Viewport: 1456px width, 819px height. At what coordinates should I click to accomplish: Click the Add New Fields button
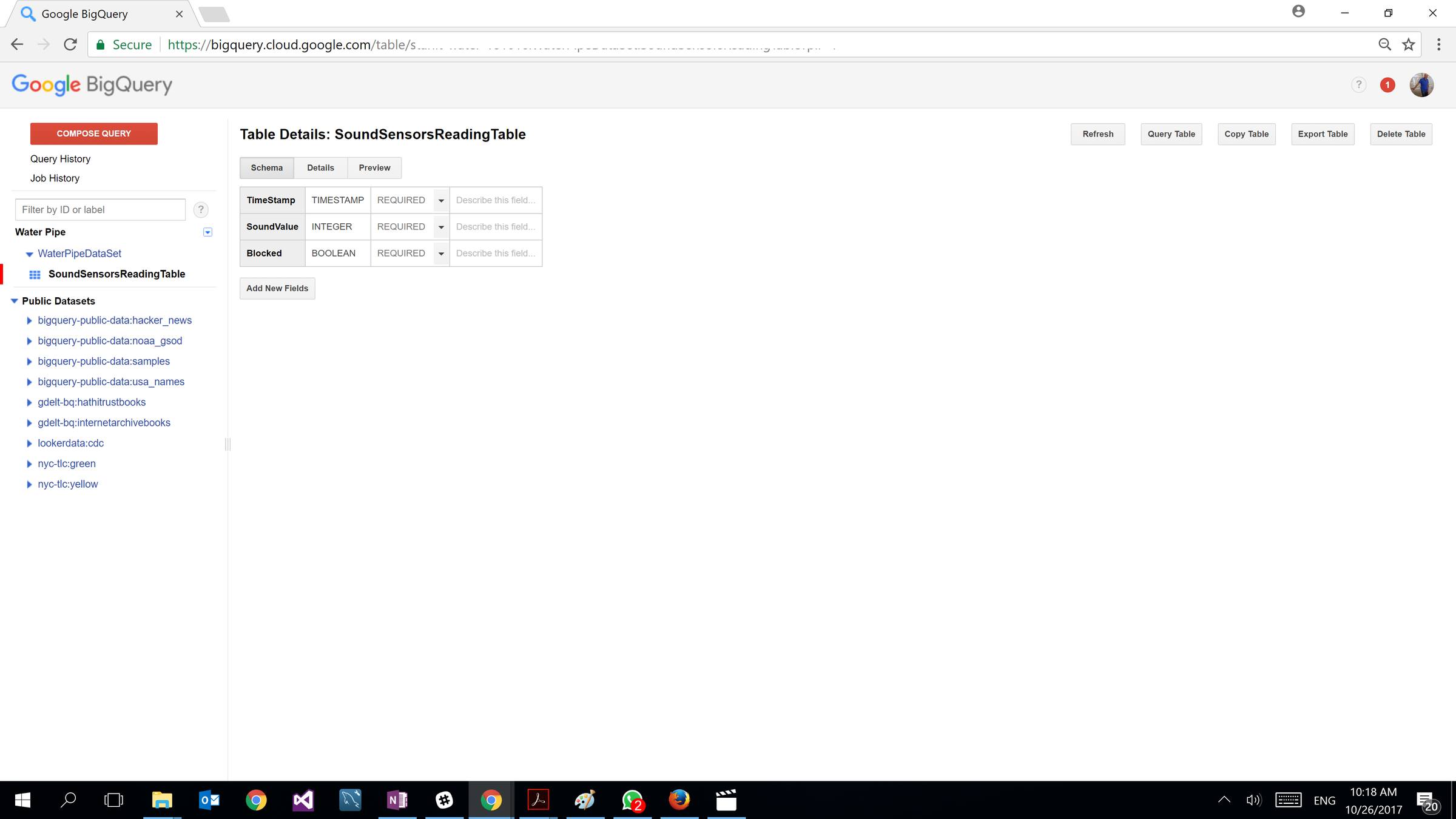(x=277, y=289)
